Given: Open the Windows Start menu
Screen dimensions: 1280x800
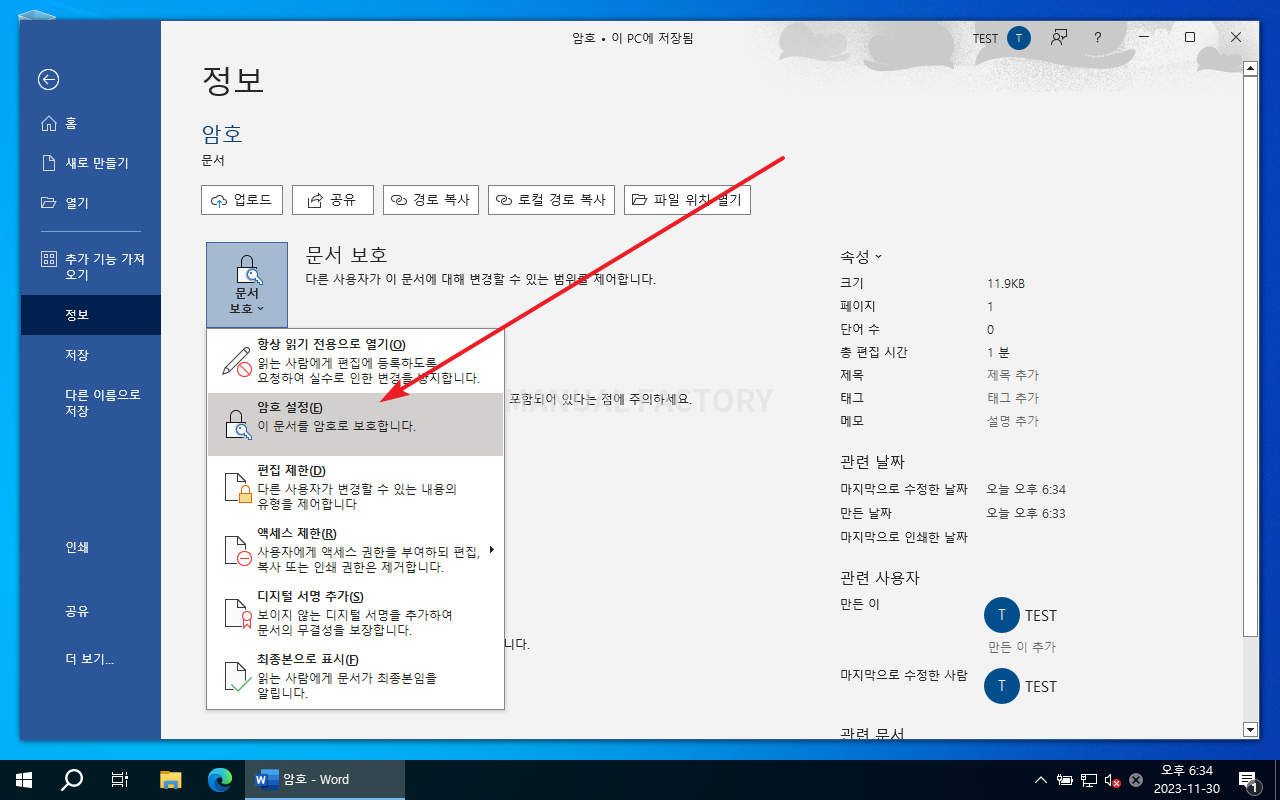Looking at the screenshot, I should [24, 779].
